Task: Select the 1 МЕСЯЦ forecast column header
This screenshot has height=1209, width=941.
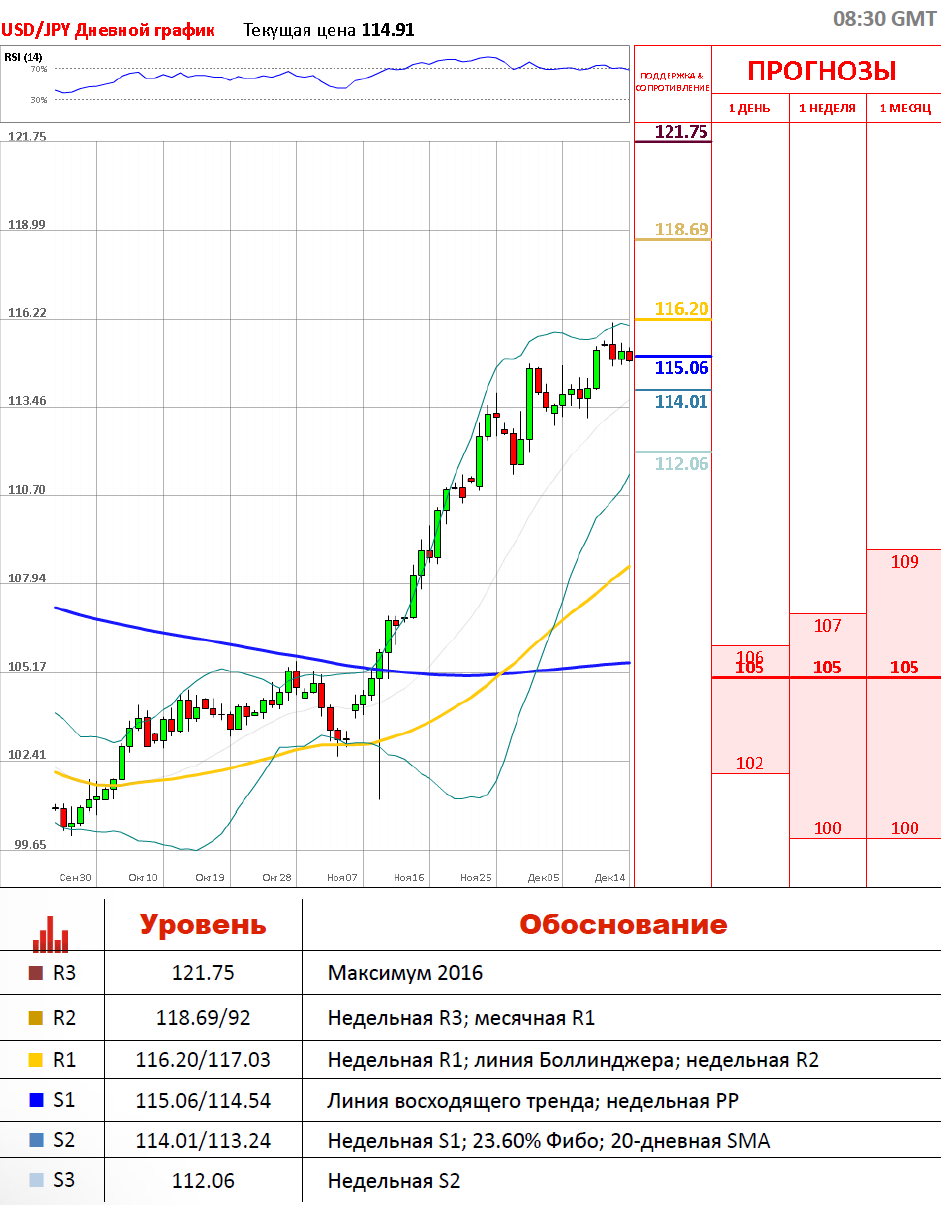Action: coord(904,108)
